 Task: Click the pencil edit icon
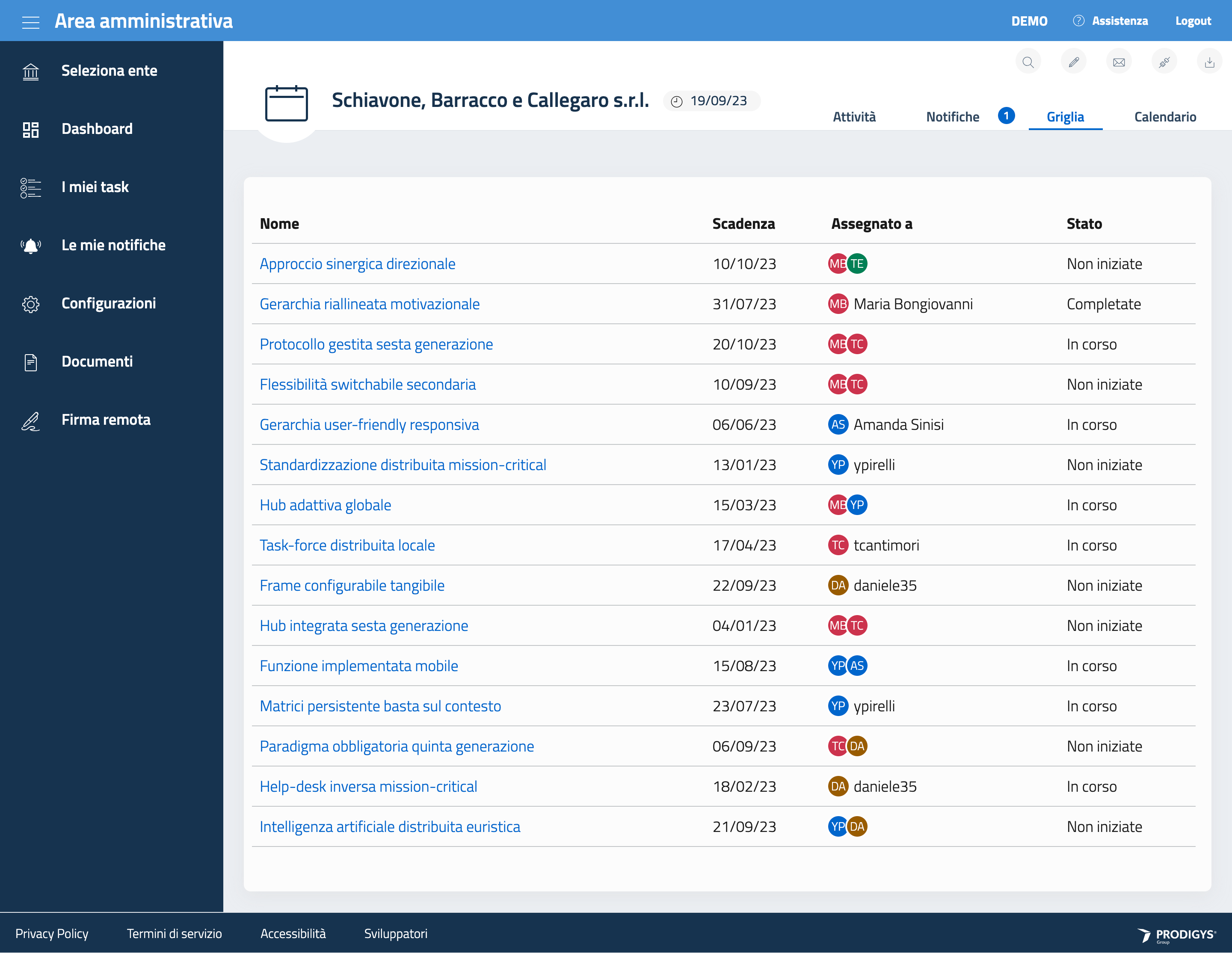1073,62
